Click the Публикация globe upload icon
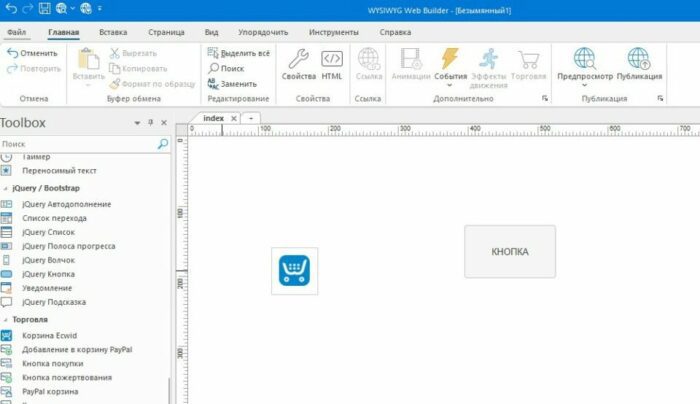This screenshot has width=700, height=404. (639, 59)
